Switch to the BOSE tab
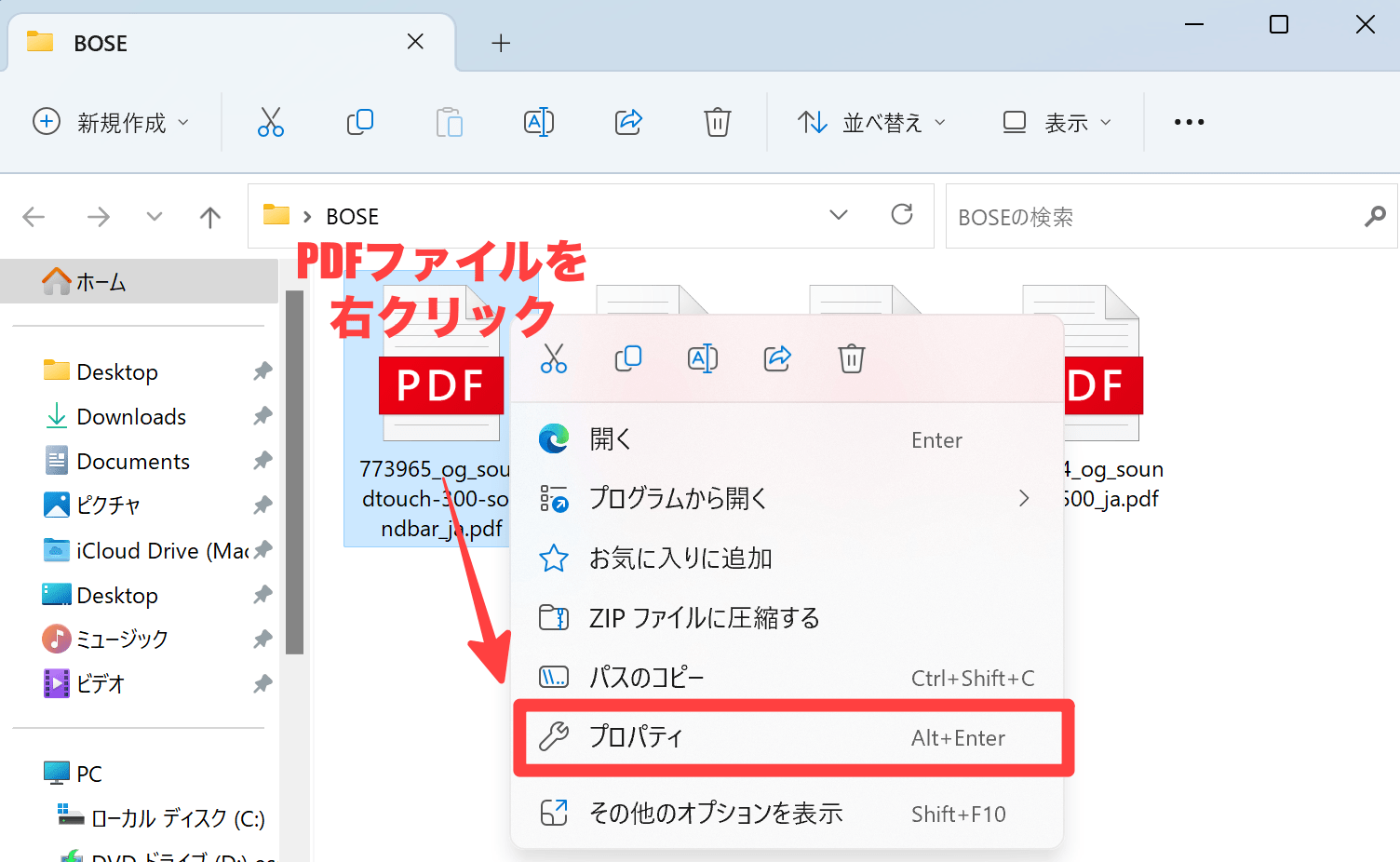The width and height of the screenshot is (1400, 862). [101, 42]
